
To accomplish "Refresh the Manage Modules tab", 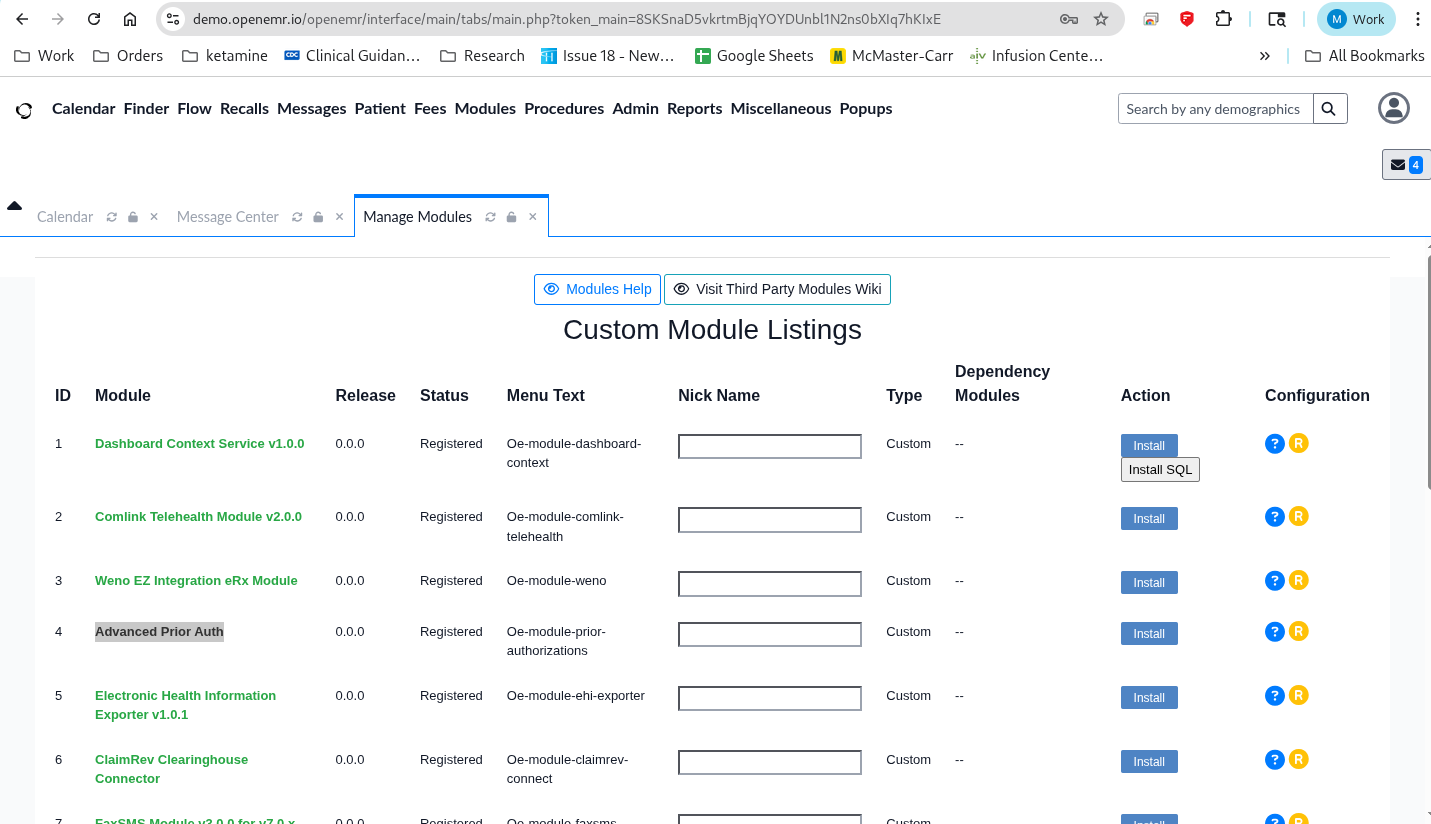I will [490, 217].
